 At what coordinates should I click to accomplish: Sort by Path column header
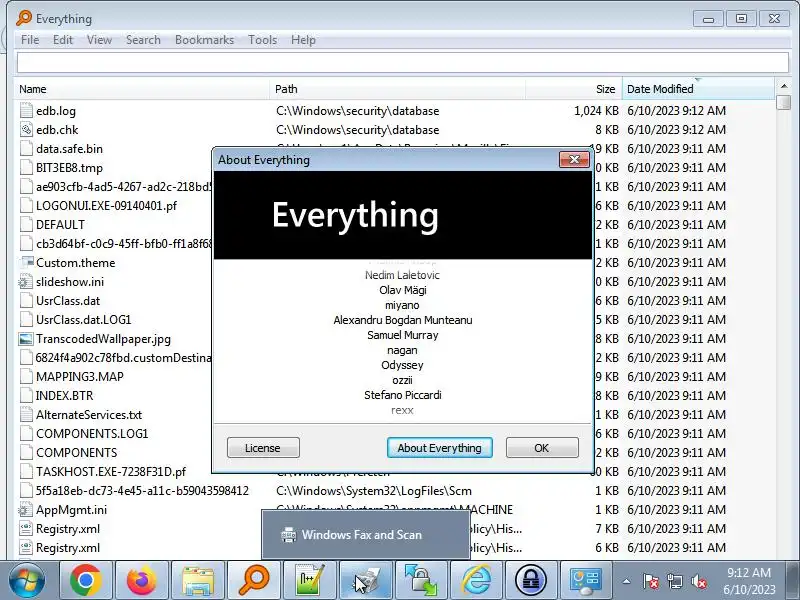(x=397, y=89)
